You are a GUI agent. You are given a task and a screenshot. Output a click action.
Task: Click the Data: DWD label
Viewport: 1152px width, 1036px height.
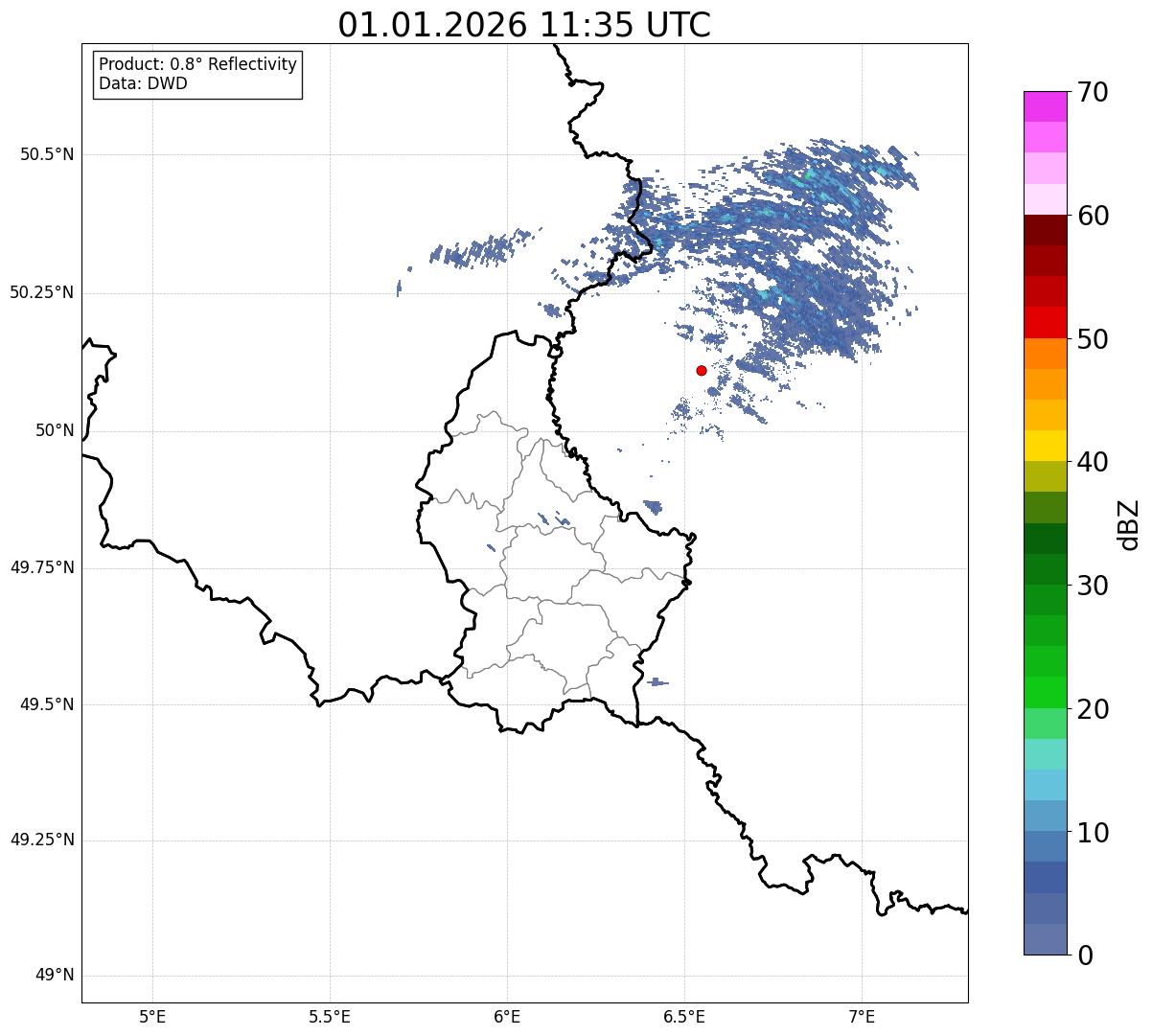(143, 83)
